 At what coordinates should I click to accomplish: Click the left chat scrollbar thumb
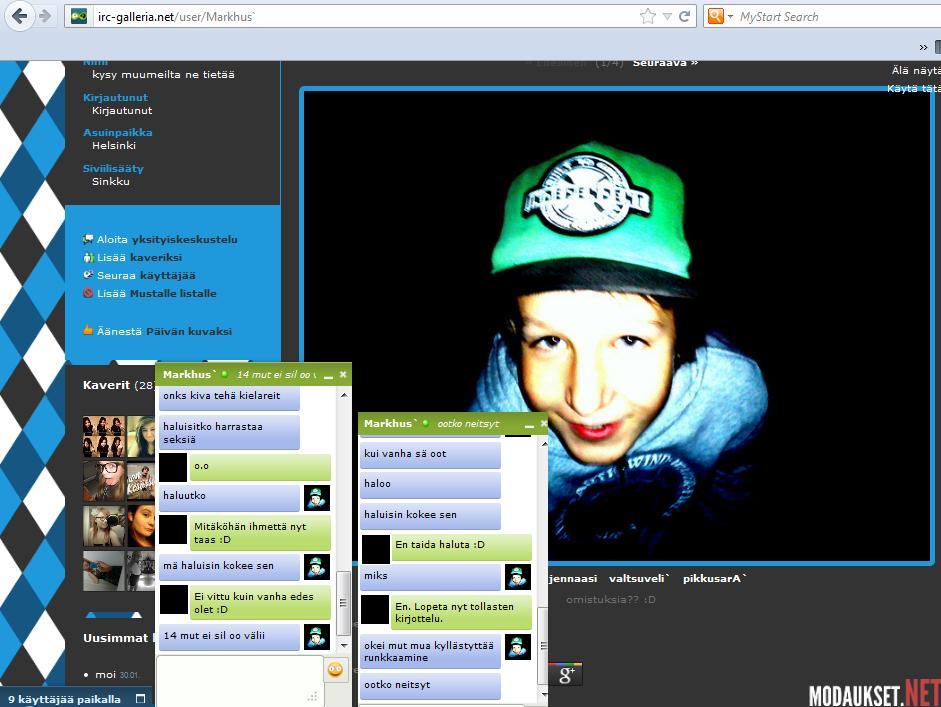point(344,603)
